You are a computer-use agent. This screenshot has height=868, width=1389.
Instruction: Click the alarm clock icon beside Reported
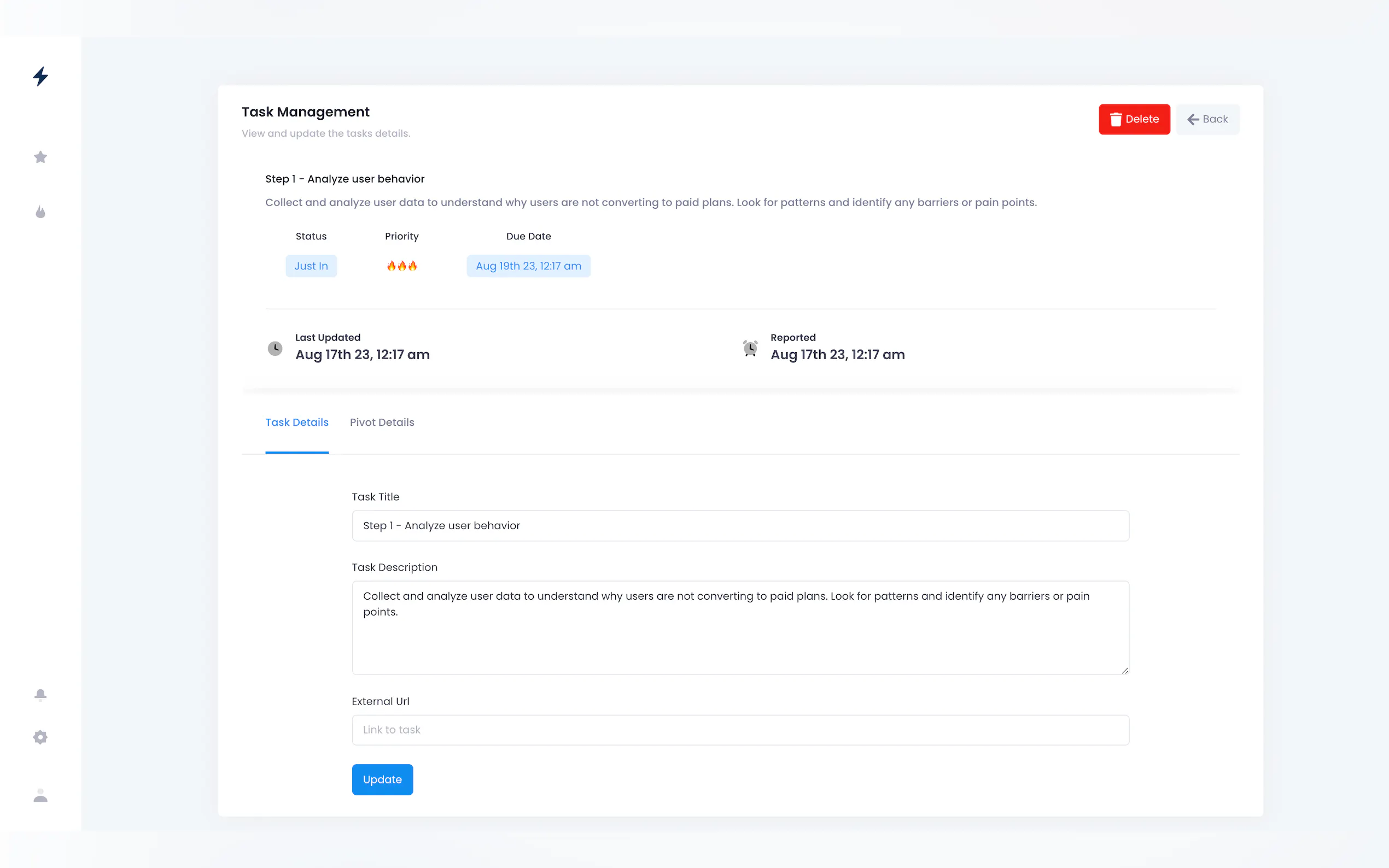[750, 349]
